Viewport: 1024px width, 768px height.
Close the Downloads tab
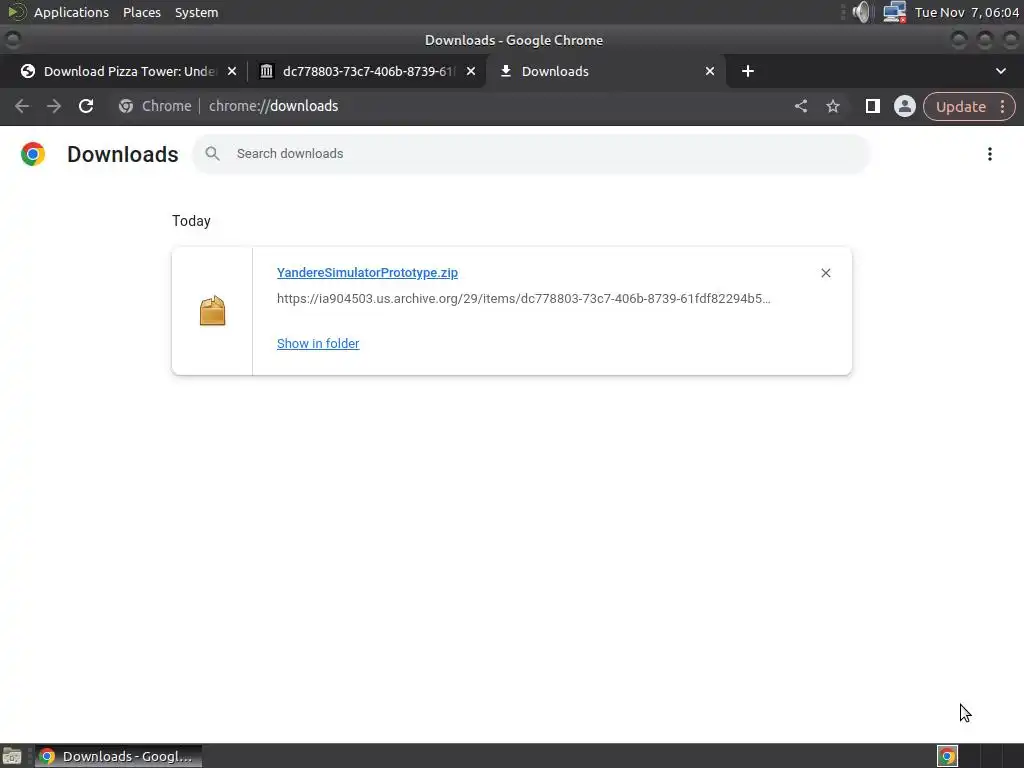pyautogui.click(x=710, y=71)
